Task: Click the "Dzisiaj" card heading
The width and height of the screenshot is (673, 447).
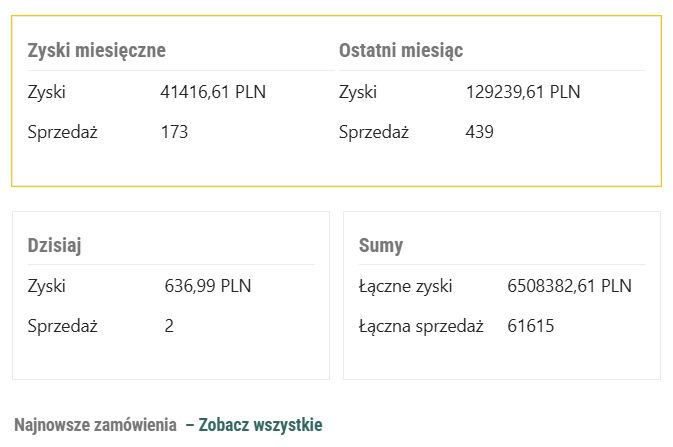Action: click(54, 246)
